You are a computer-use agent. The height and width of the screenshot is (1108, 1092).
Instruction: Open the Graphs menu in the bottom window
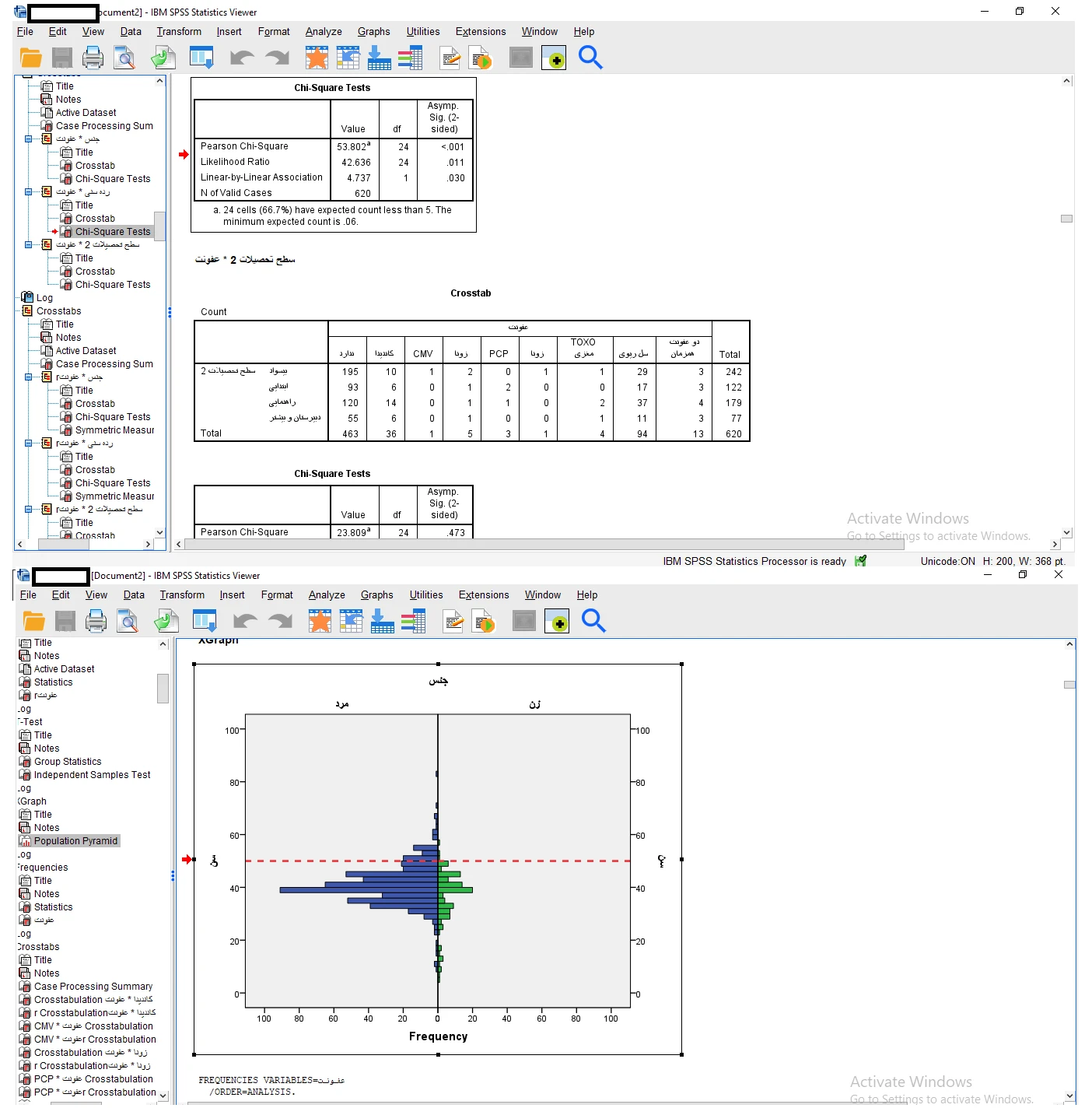[376, 595]
